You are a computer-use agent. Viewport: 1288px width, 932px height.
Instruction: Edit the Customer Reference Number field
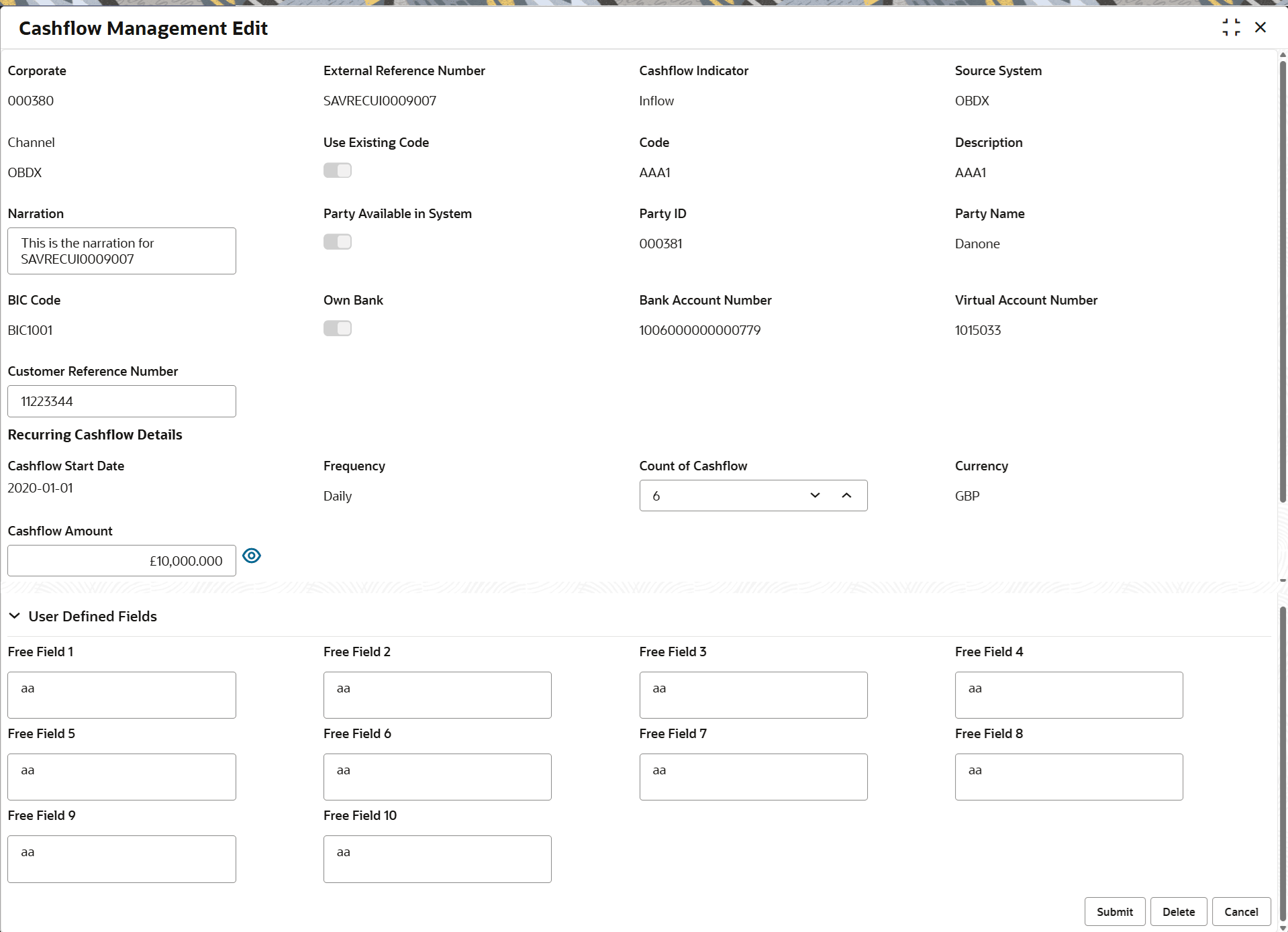[x=121, y=401]
